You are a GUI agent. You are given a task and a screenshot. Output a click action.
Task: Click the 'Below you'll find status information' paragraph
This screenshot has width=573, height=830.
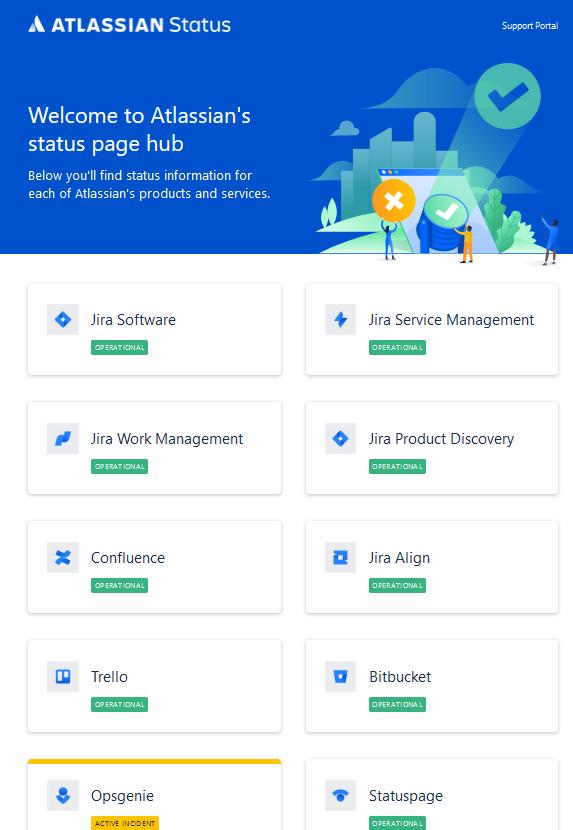pyautogui.click(x=149, y=184)
